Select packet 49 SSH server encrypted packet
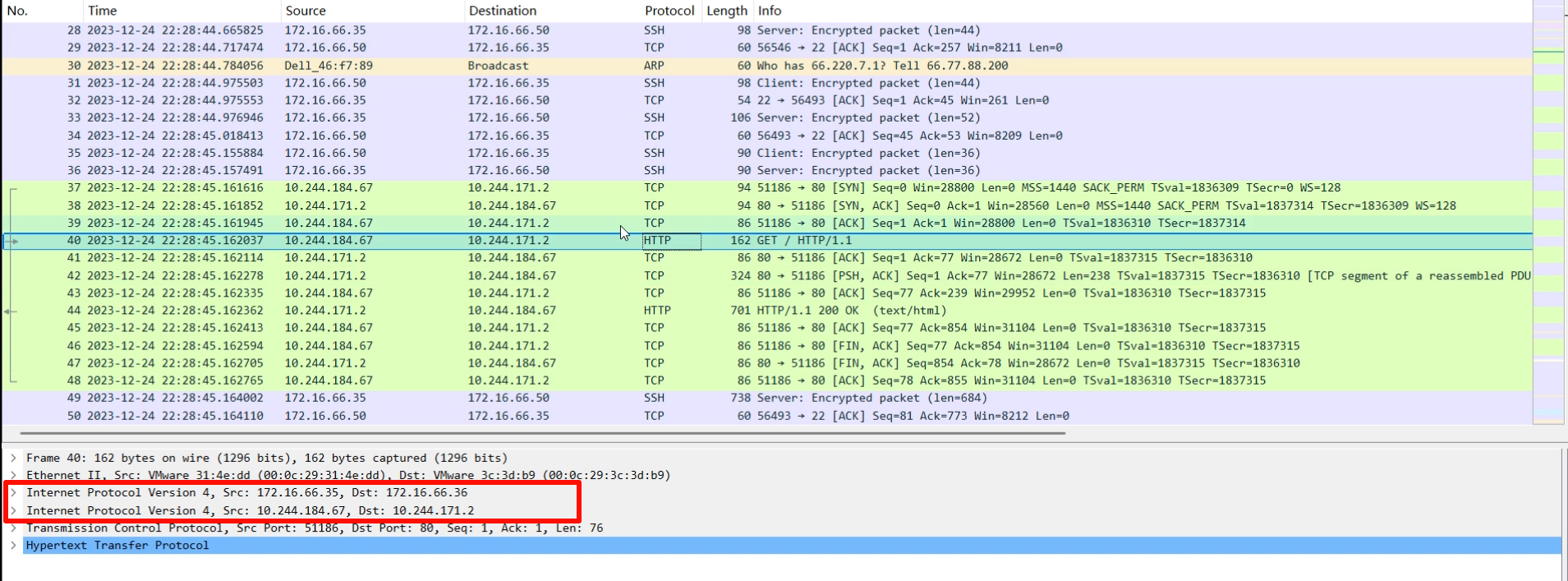The height and width of the screenshot is (581, 1568). point(493,398)
